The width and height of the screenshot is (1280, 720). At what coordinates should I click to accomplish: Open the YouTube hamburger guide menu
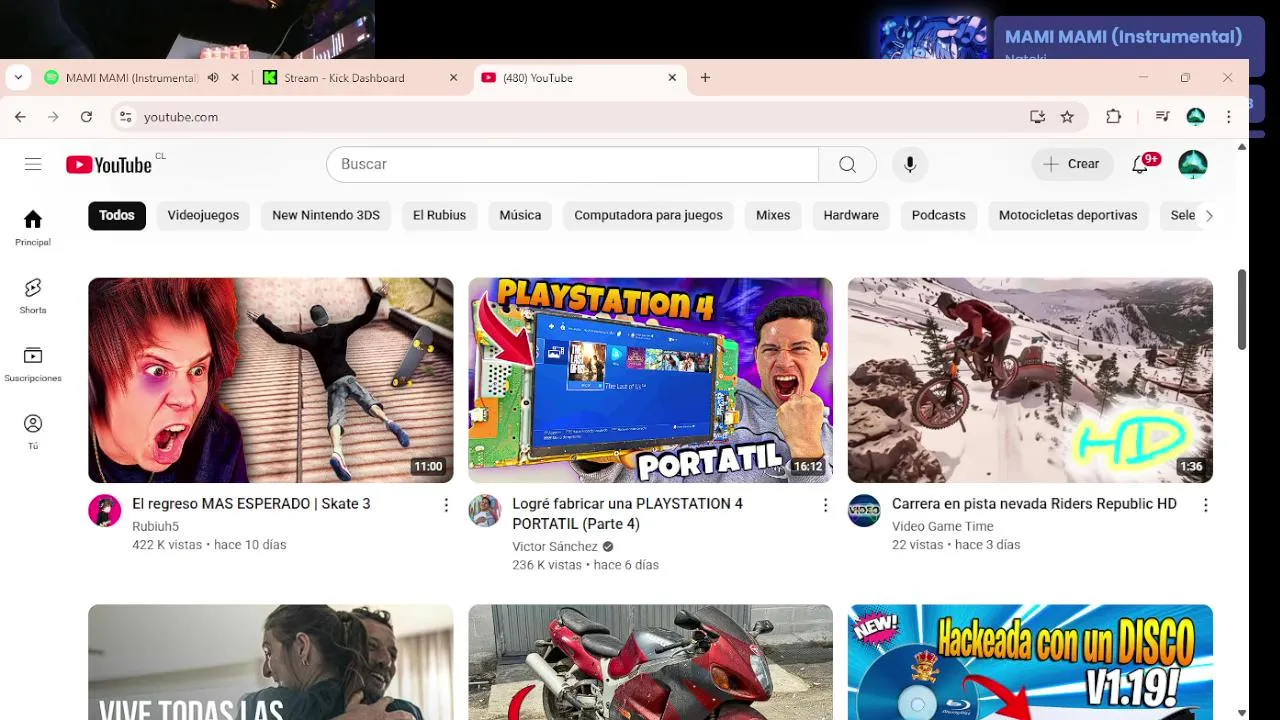[x=33, y=164]
